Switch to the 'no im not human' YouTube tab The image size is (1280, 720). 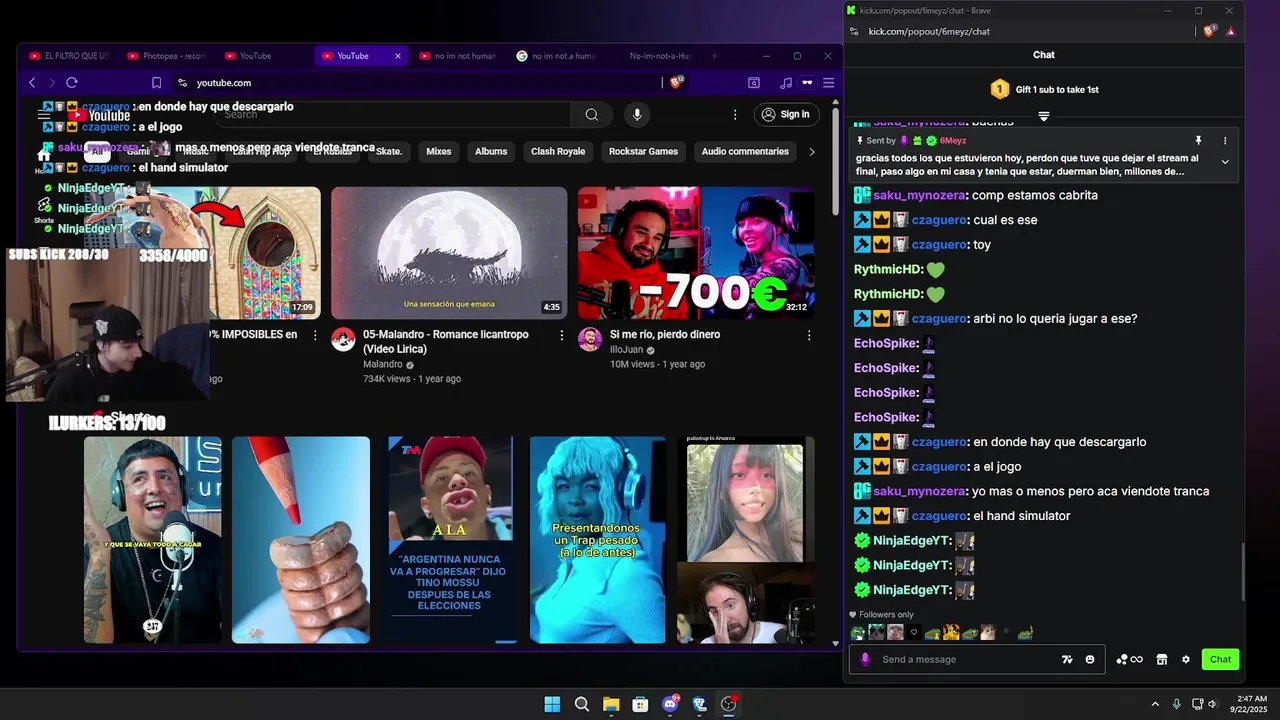(x=458, y=56)
